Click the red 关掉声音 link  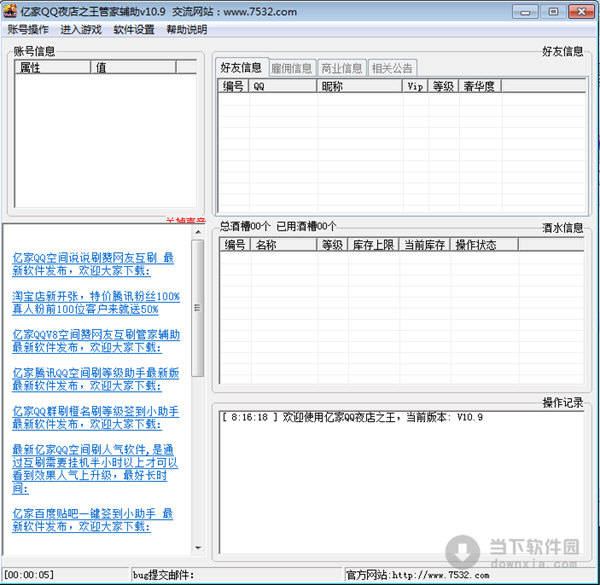click(186, 220)
